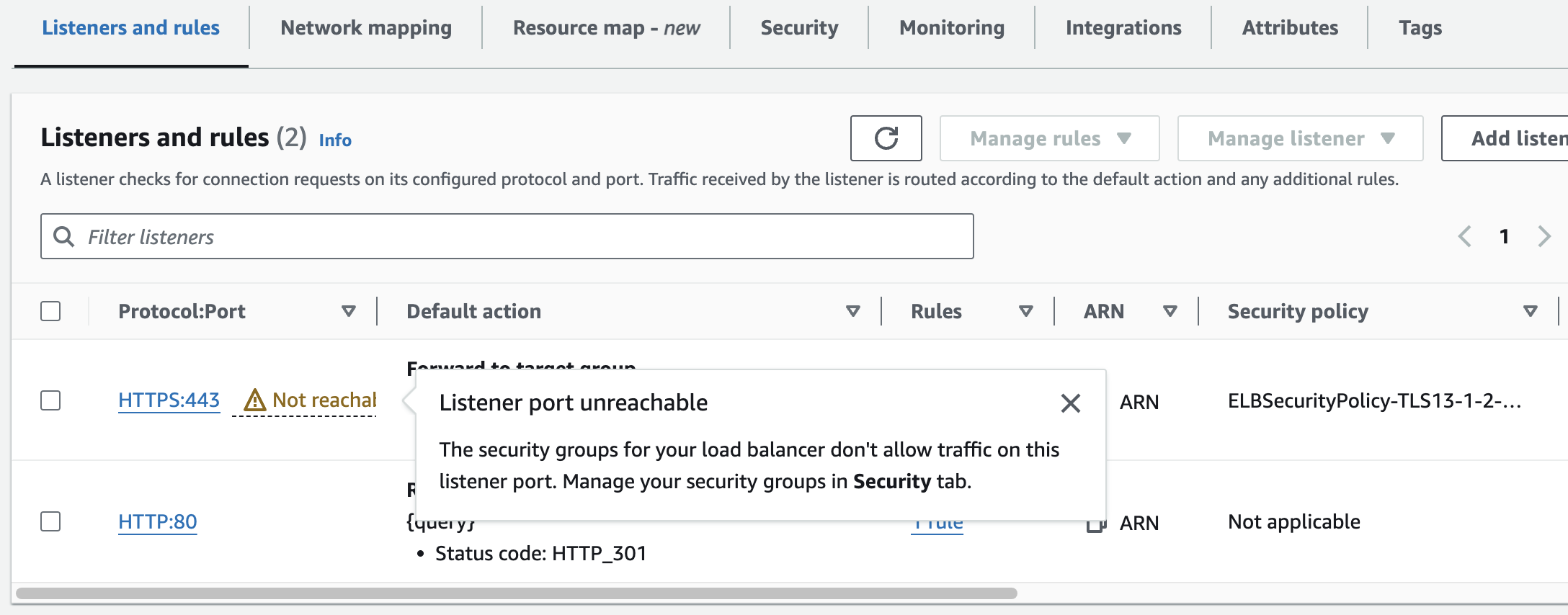Screen dimensions: 1568x615
Task: Click ARN text in HTTPS:443 row
Action: [1139, 403]
